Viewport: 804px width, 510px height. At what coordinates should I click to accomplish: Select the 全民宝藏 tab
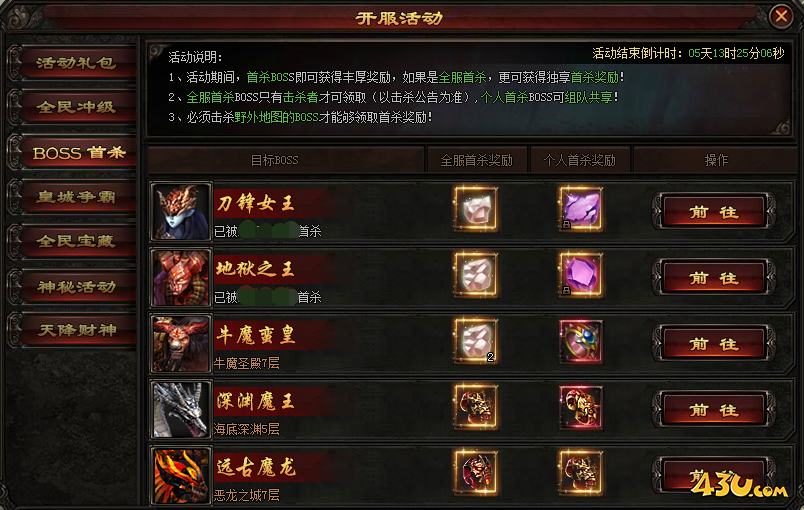point(74,241)
